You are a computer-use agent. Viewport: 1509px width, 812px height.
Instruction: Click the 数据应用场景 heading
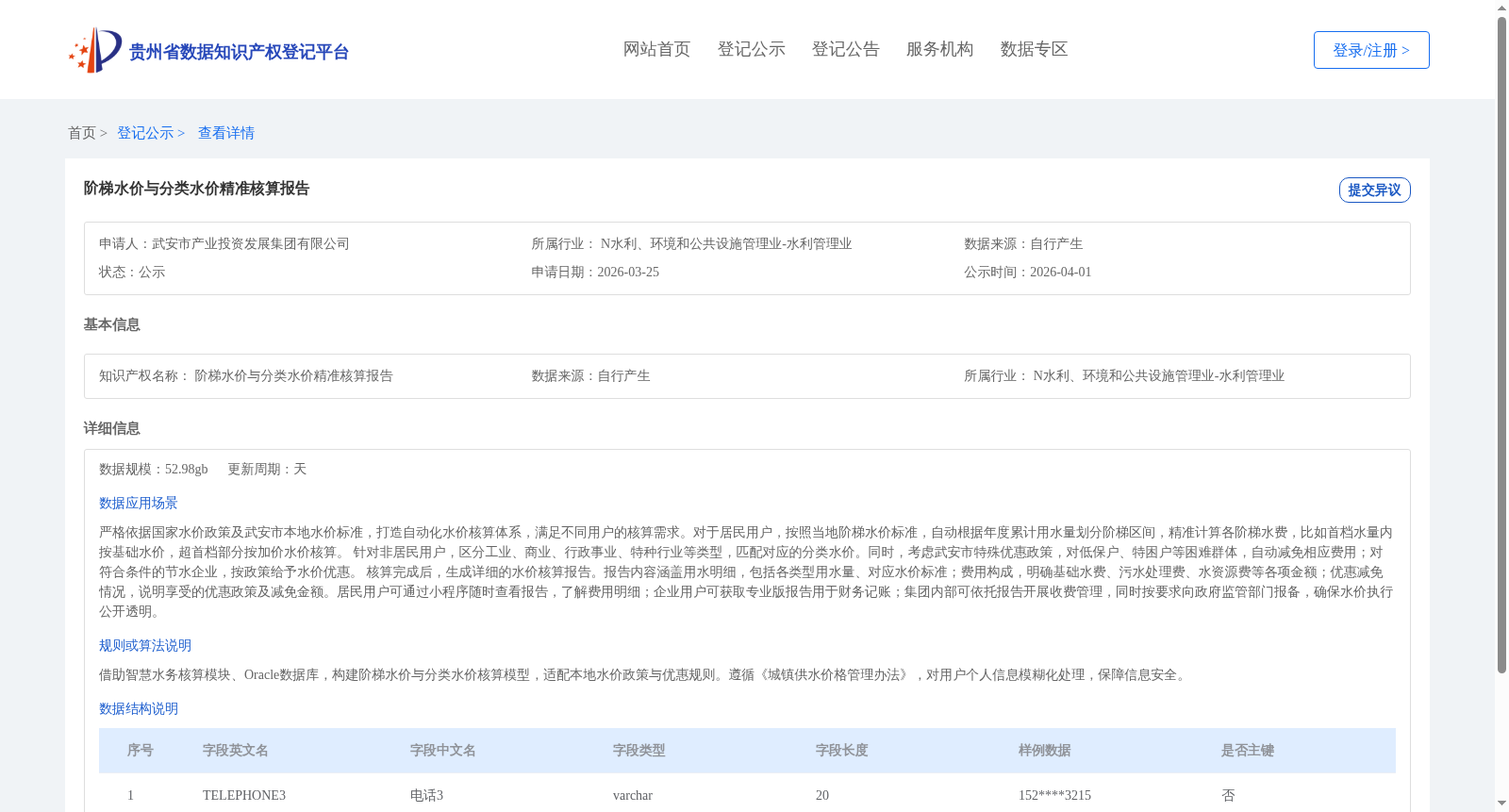[x=139, y=503]
